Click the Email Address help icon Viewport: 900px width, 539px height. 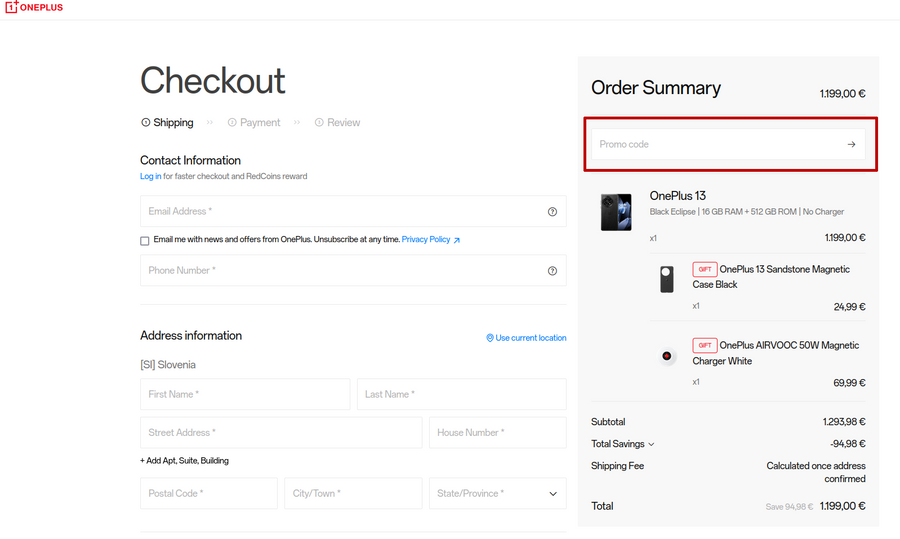coord(552,212)
